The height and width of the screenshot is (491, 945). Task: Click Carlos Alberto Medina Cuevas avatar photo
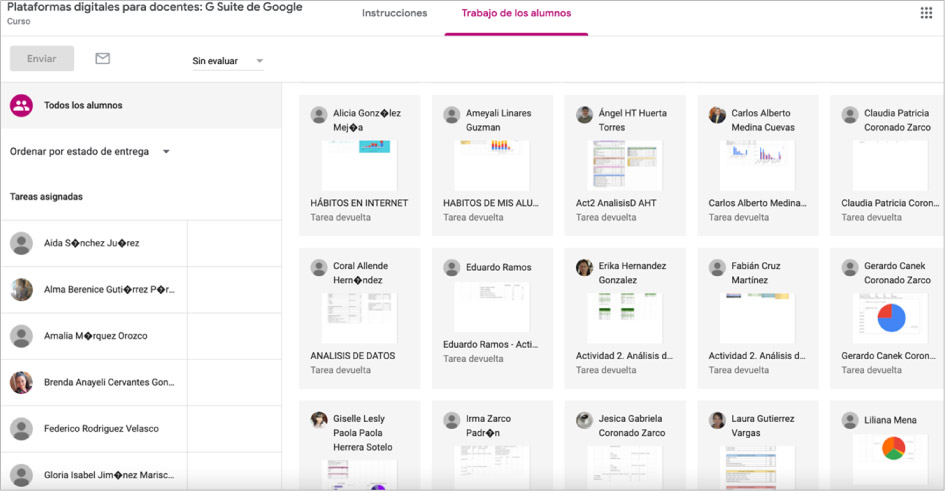pos(717,114)
